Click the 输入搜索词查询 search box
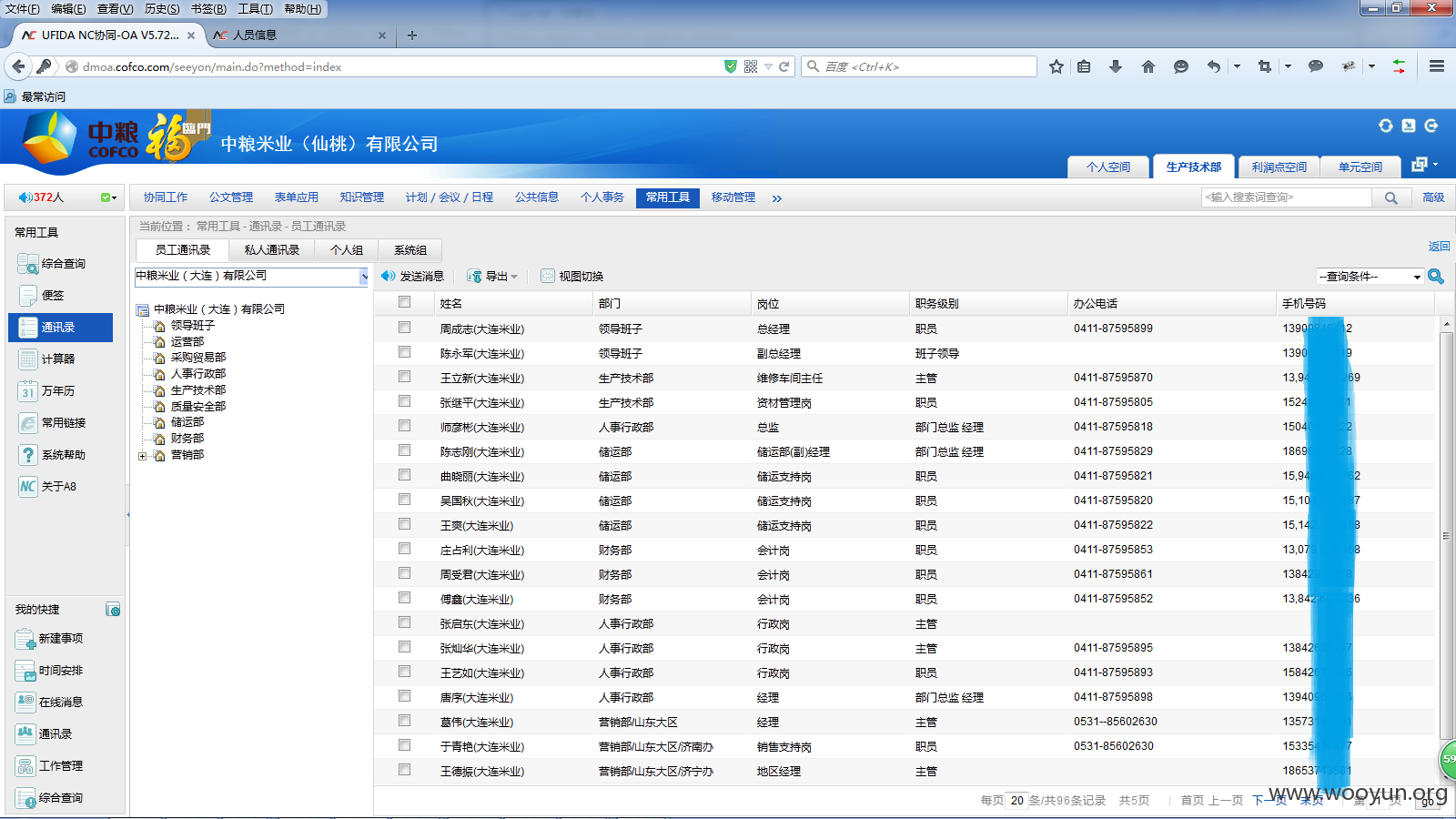 (x=1287, y=197)
